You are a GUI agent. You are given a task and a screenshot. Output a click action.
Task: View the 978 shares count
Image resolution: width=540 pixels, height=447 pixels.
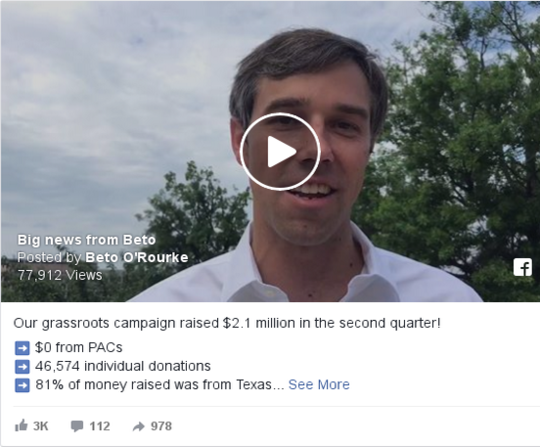click(x=161, y=426)
